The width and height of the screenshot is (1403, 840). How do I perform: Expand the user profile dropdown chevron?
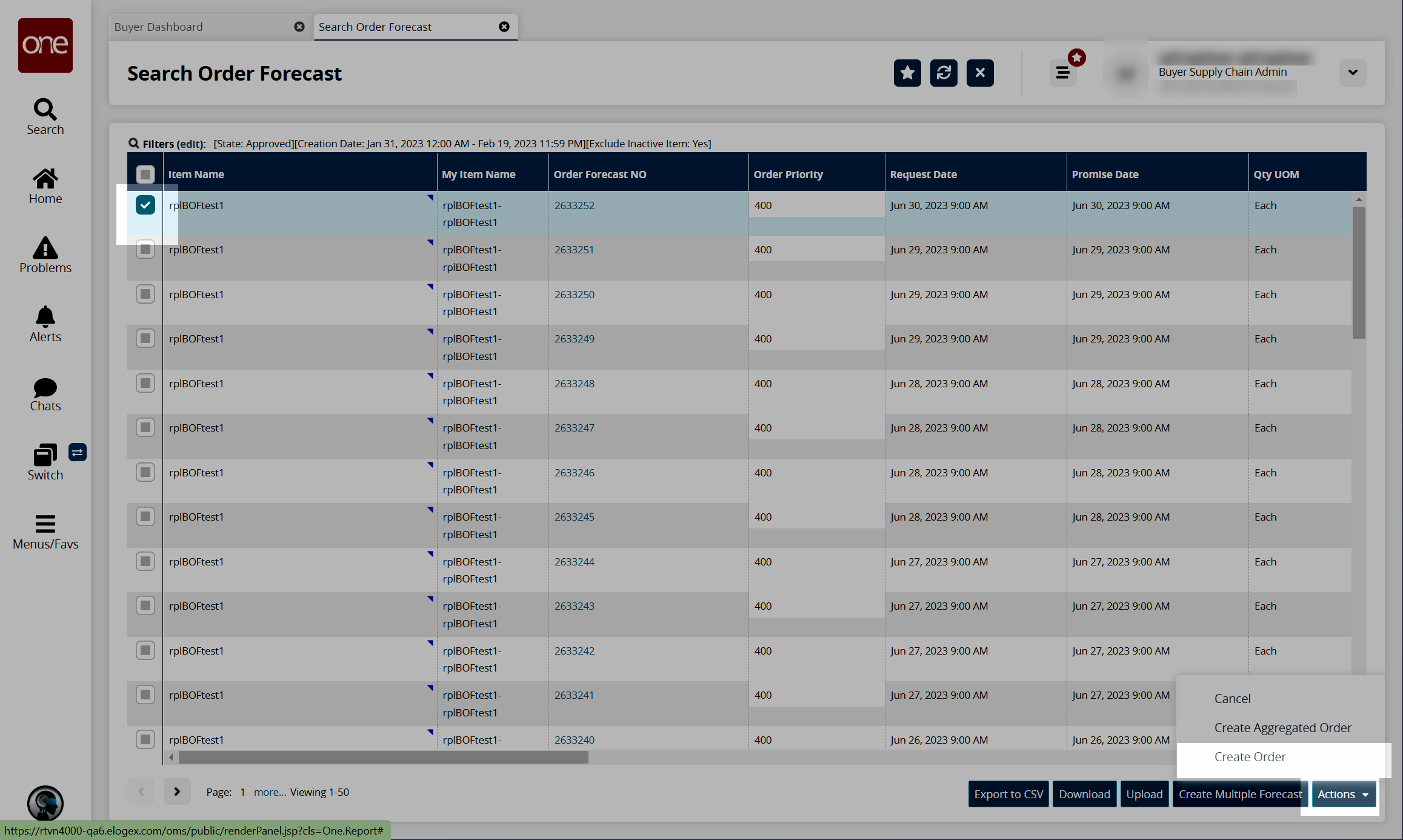coord(1352,73)
